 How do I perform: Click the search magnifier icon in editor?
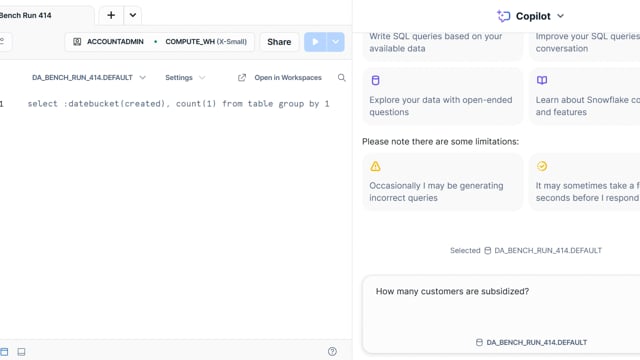pyautogui.click(x=342, y=78)
